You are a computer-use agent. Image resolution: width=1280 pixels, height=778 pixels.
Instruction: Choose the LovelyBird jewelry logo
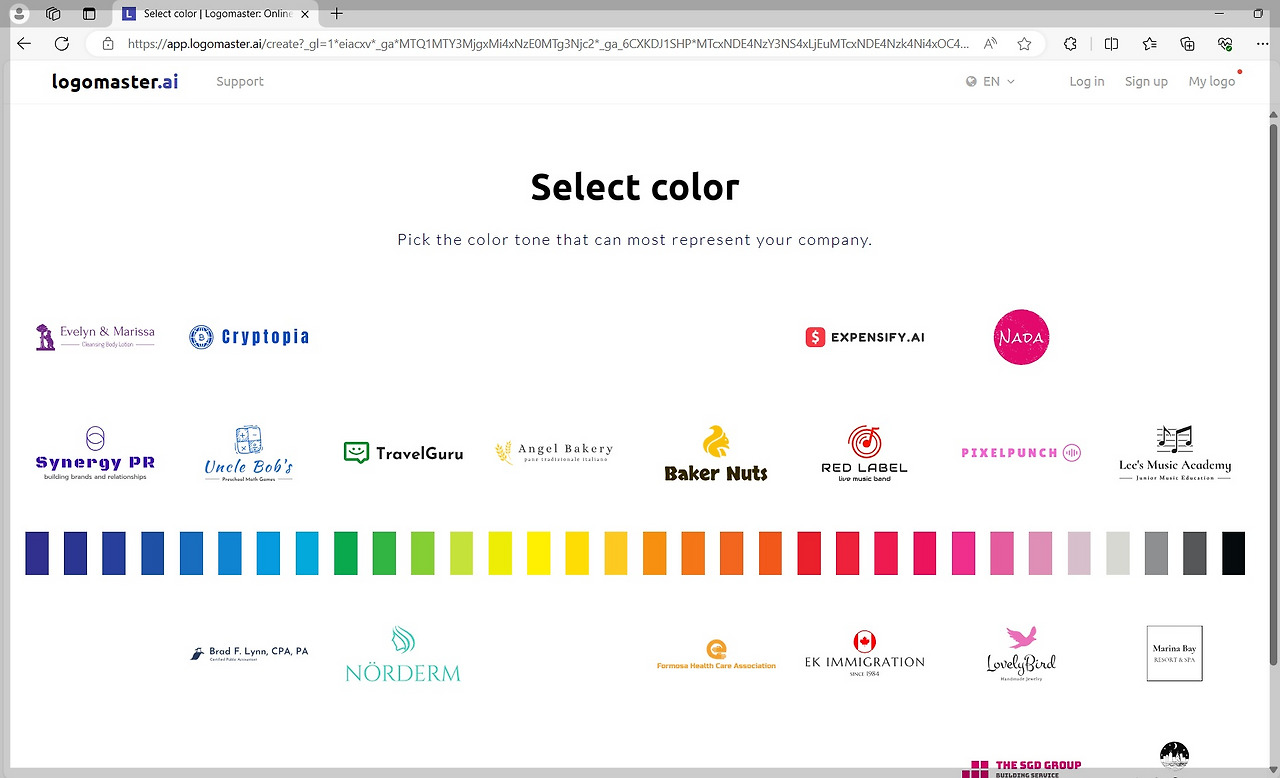click(1021, 654)
